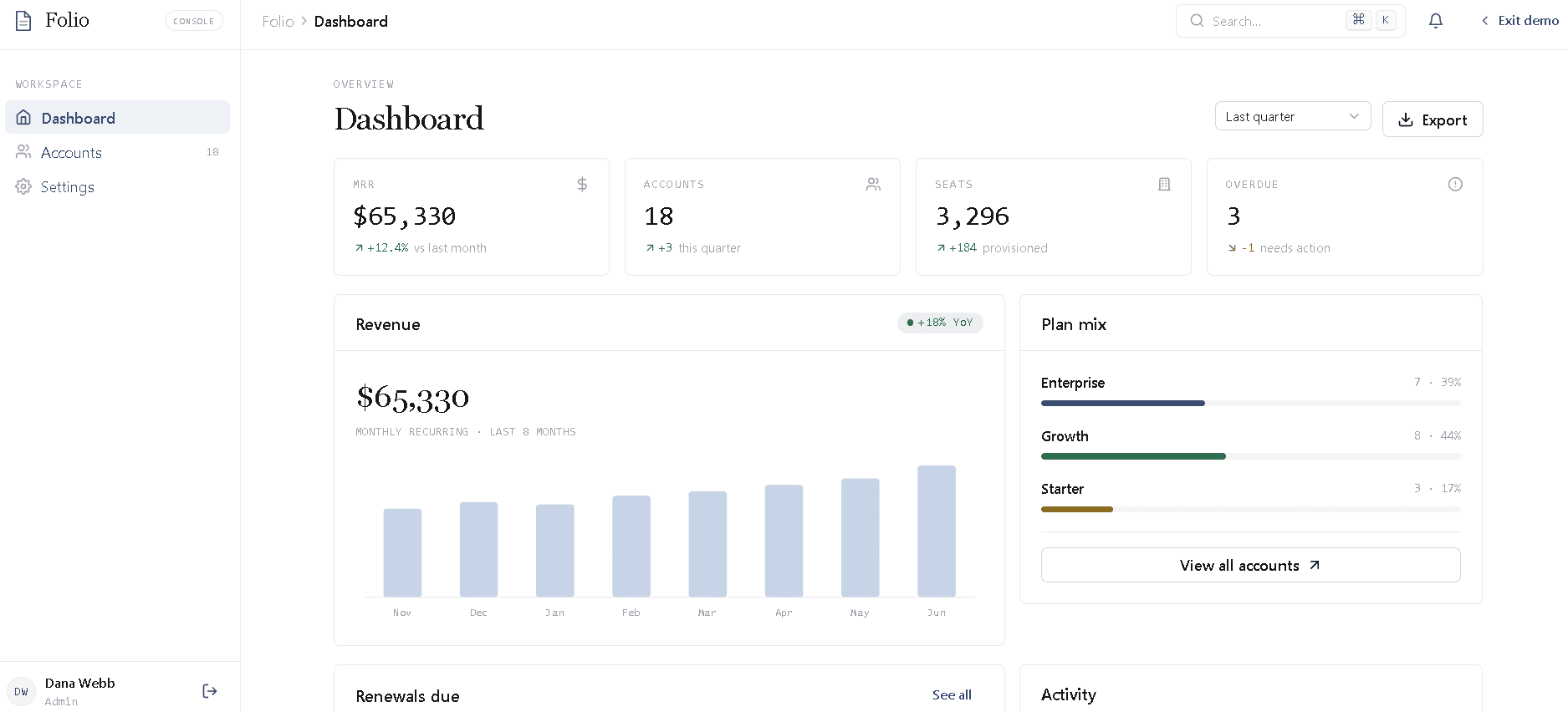The width and height of the screenshot is (1568, 712).
Task: Click the Export button
Action: [1433, 120]
